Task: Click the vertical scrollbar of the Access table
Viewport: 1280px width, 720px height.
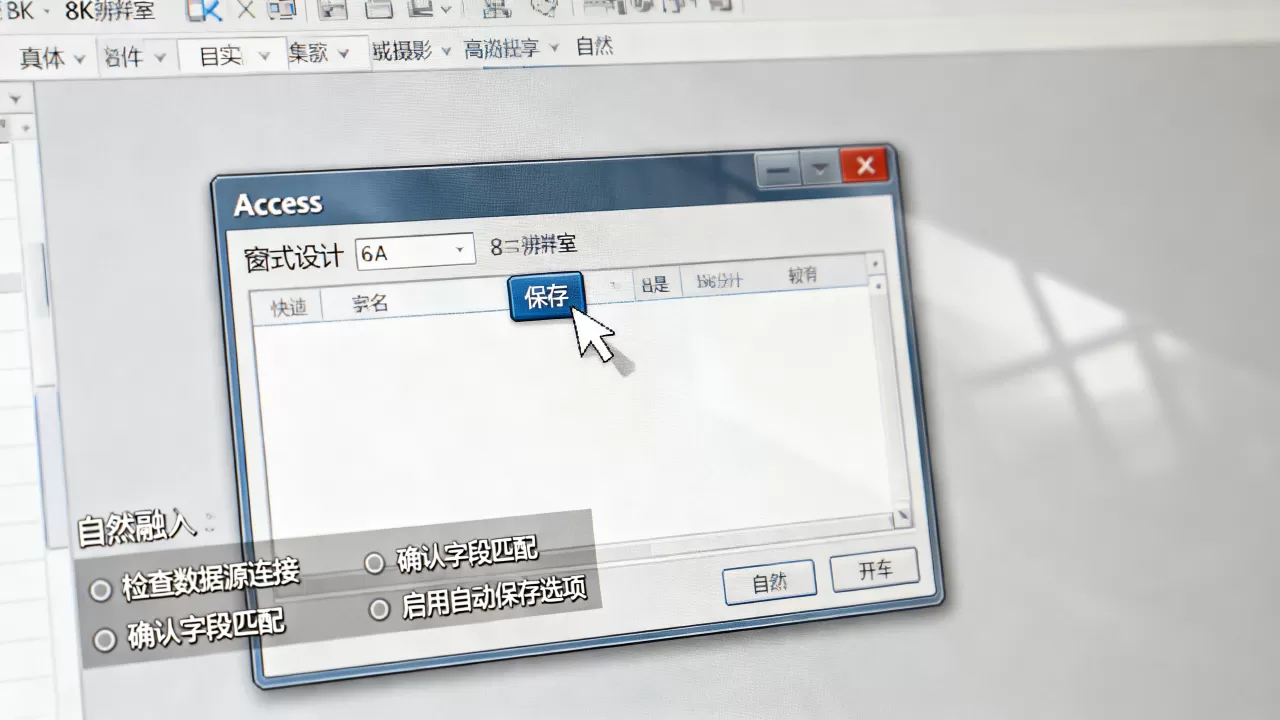Action: click(888, 390)
